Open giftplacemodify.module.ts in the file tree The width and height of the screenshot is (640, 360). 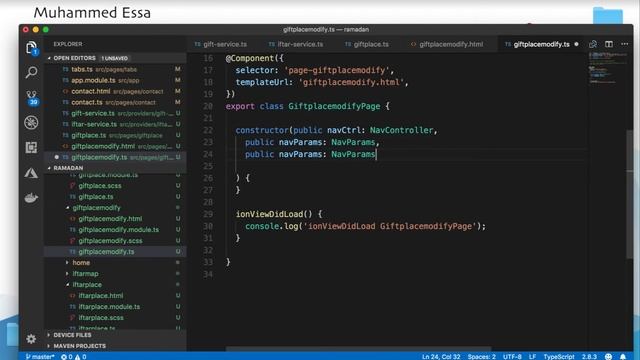pos(116,230)
